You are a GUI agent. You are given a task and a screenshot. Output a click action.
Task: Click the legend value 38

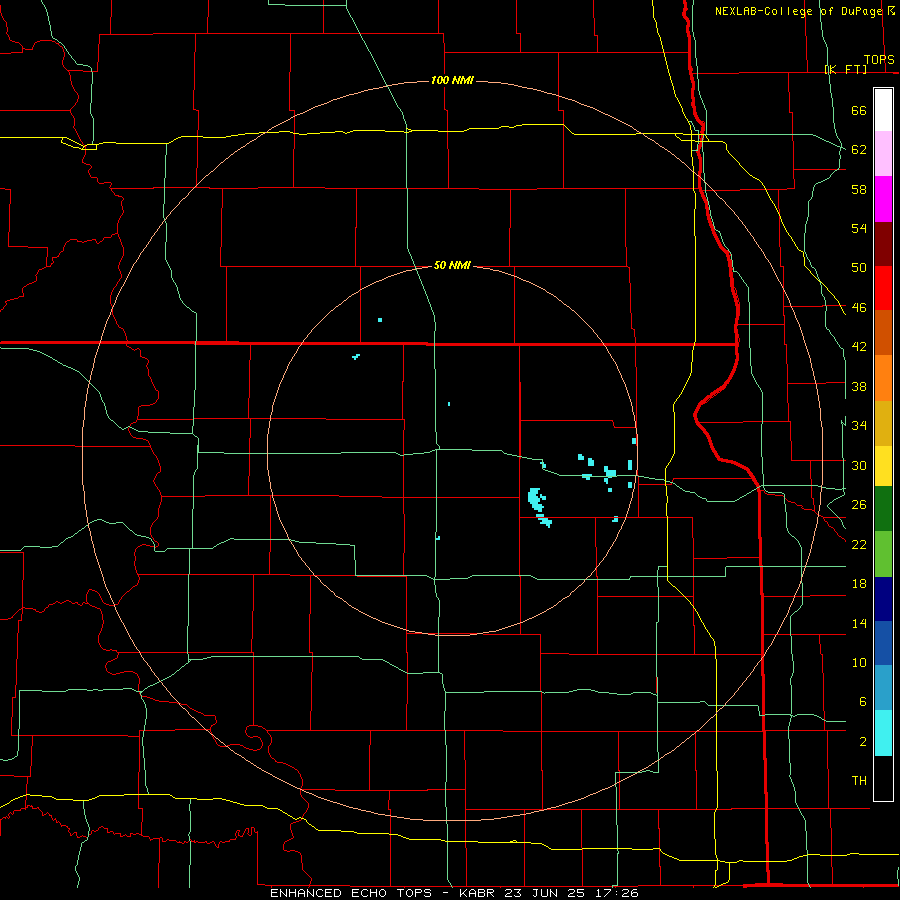point(859,386)
